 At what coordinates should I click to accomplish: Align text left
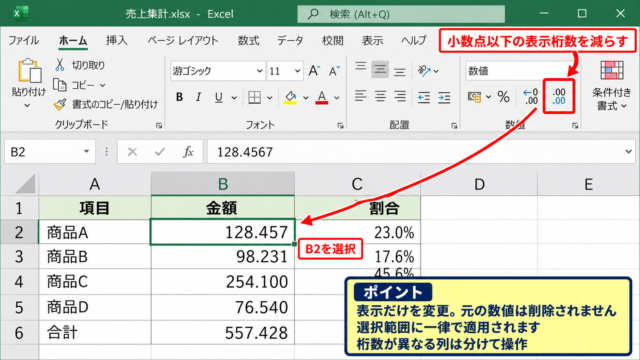tap(360, 97)
